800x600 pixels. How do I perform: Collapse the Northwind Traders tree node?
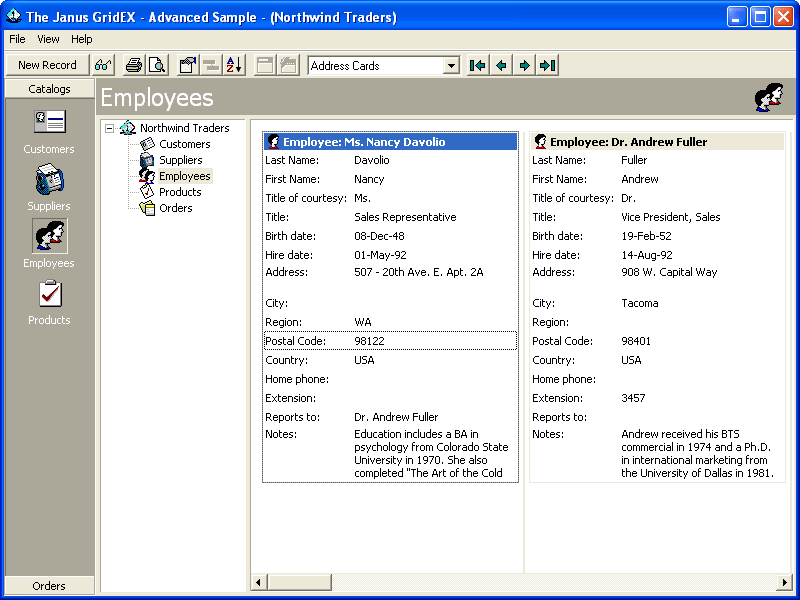tap(109, 128)
